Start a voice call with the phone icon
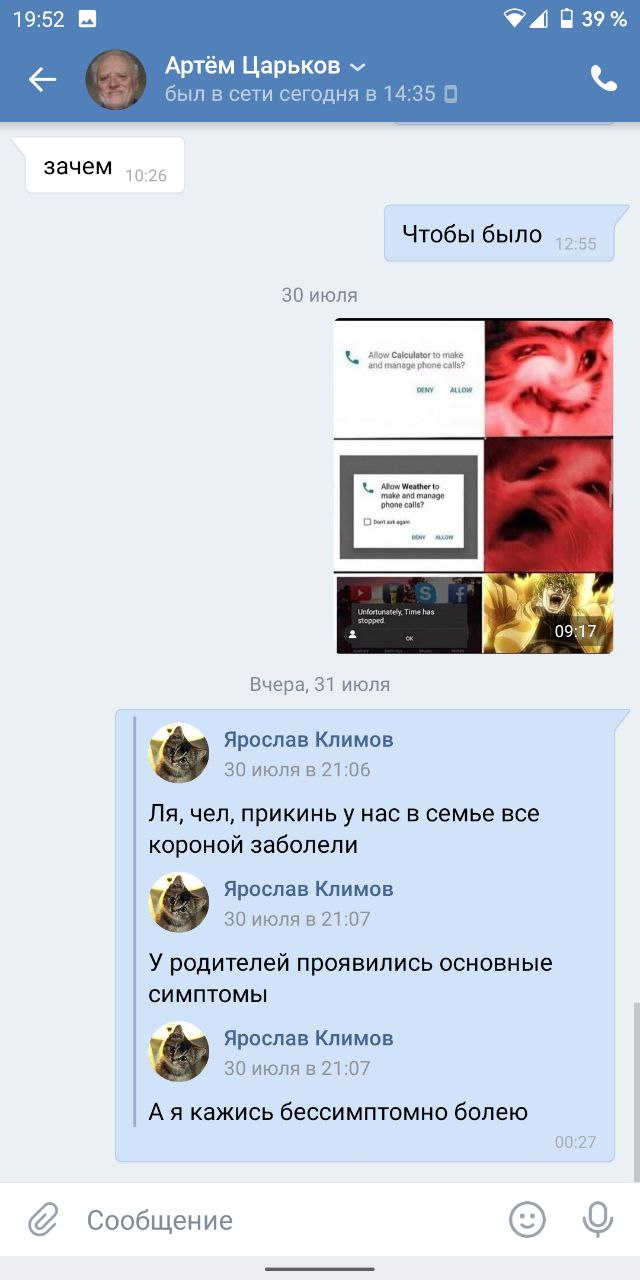Image resolution: width=640 pixels, height=1280 pixels. point(603,79)
